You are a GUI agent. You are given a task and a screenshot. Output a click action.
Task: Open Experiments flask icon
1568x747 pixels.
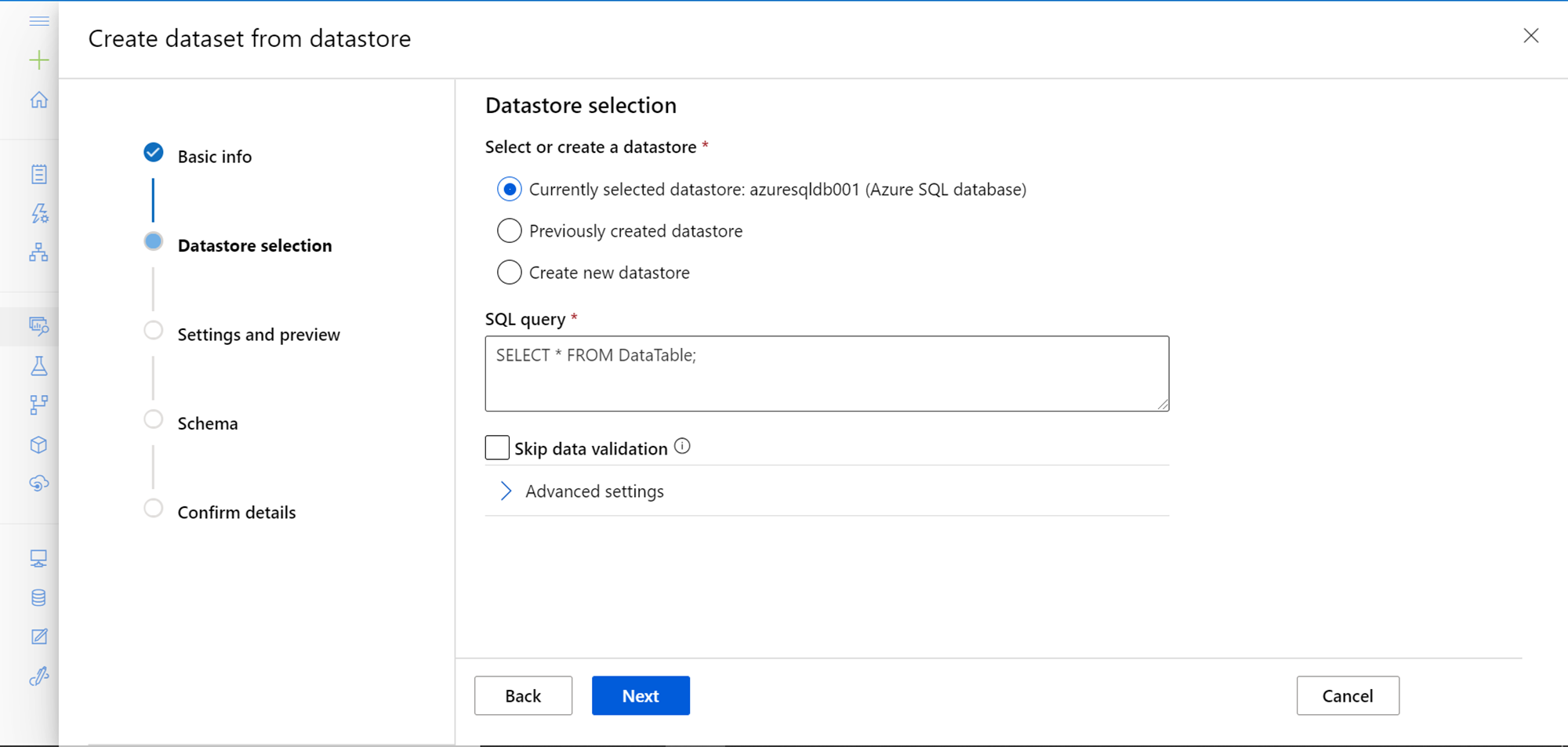[x=39, y=366]
